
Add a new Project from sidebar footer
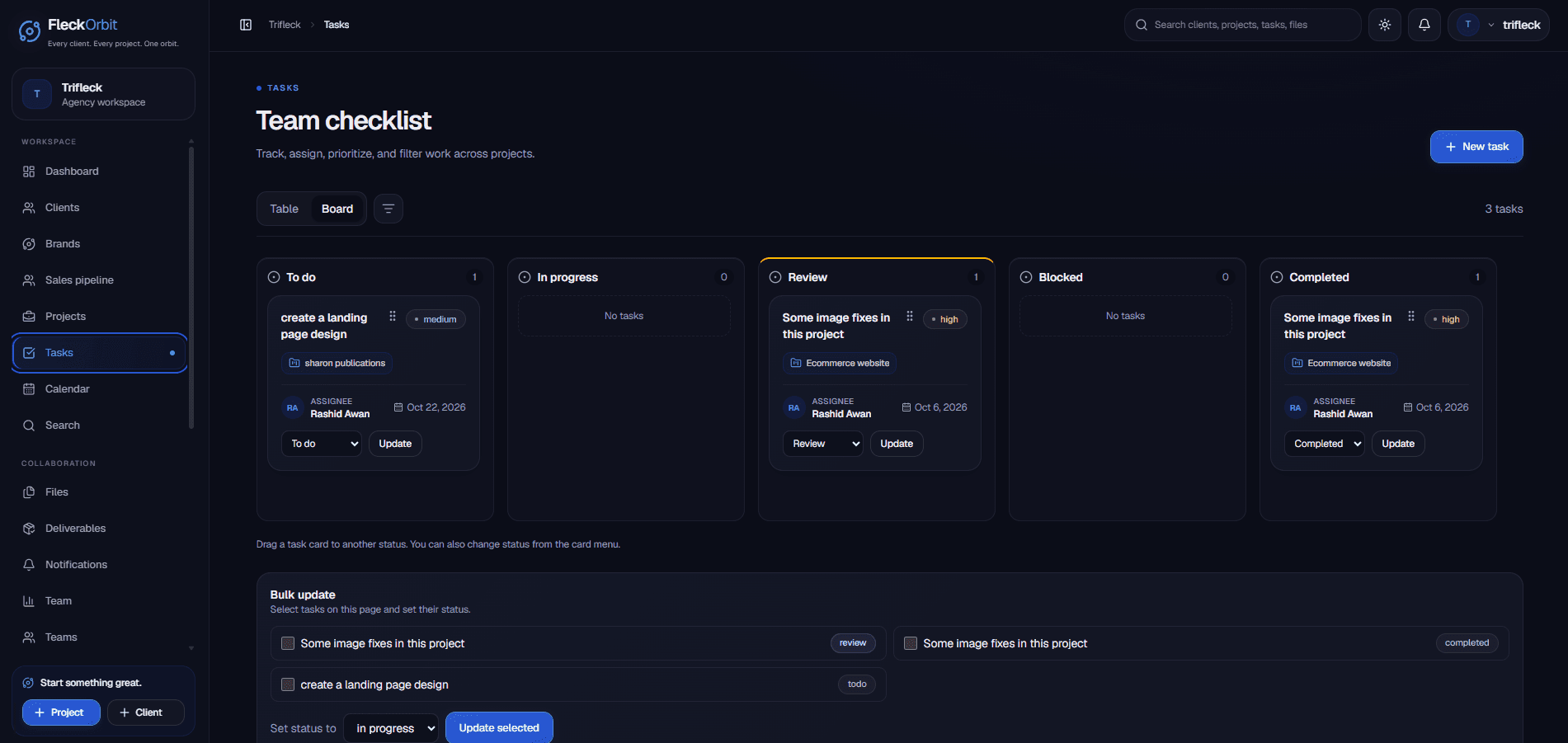click(61, 712)
